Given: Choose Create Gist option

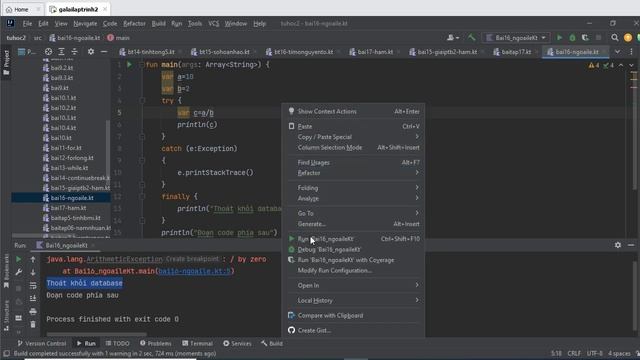Looking at the screenshot, I should point(354,331).
